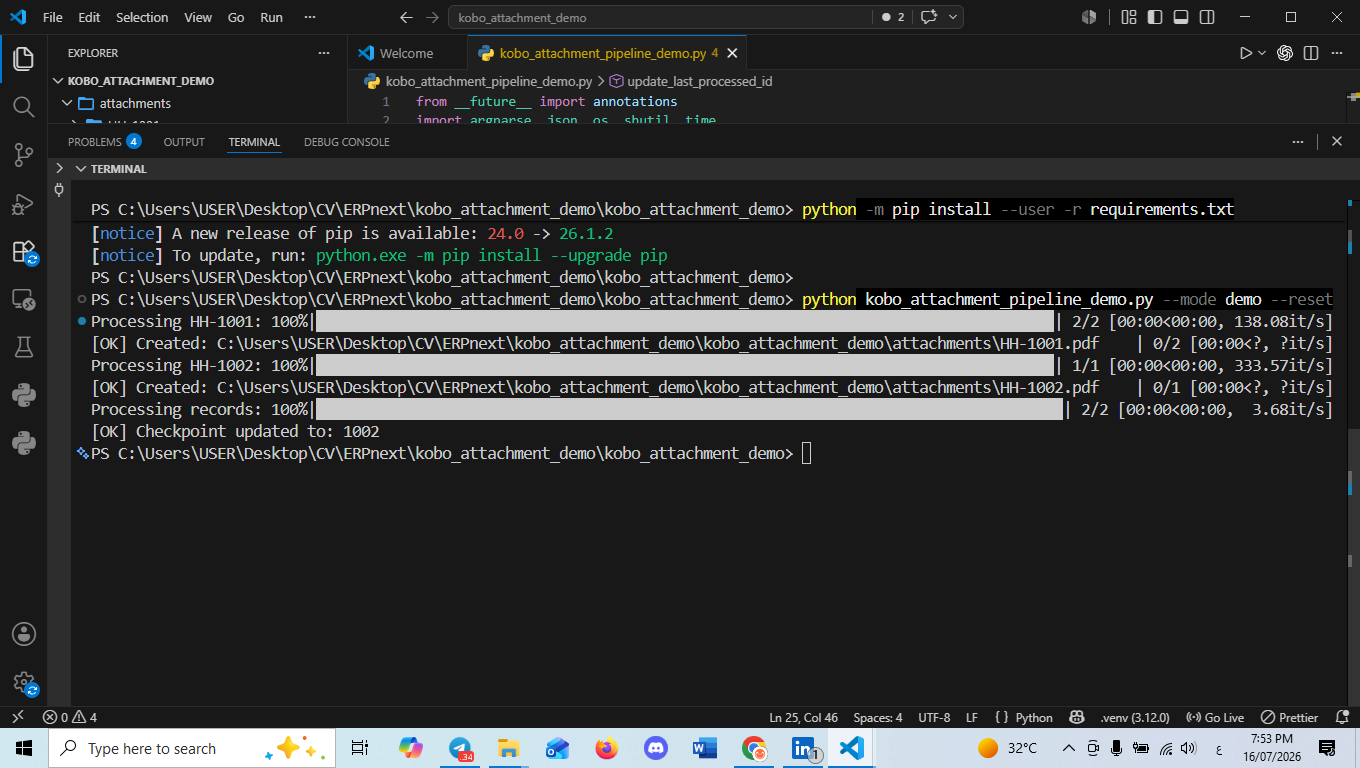Open Explorer Views and More Actions ellipsis
Screen dimensions: 1360x768
(323, 53)
